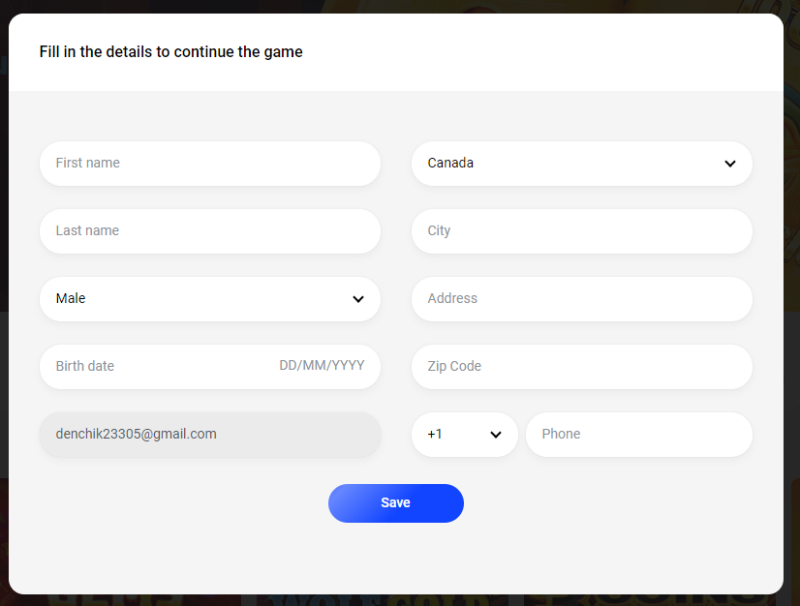
Task: Click the DD/MM/YYYY date format hint
Action: [x=322, y=366]
